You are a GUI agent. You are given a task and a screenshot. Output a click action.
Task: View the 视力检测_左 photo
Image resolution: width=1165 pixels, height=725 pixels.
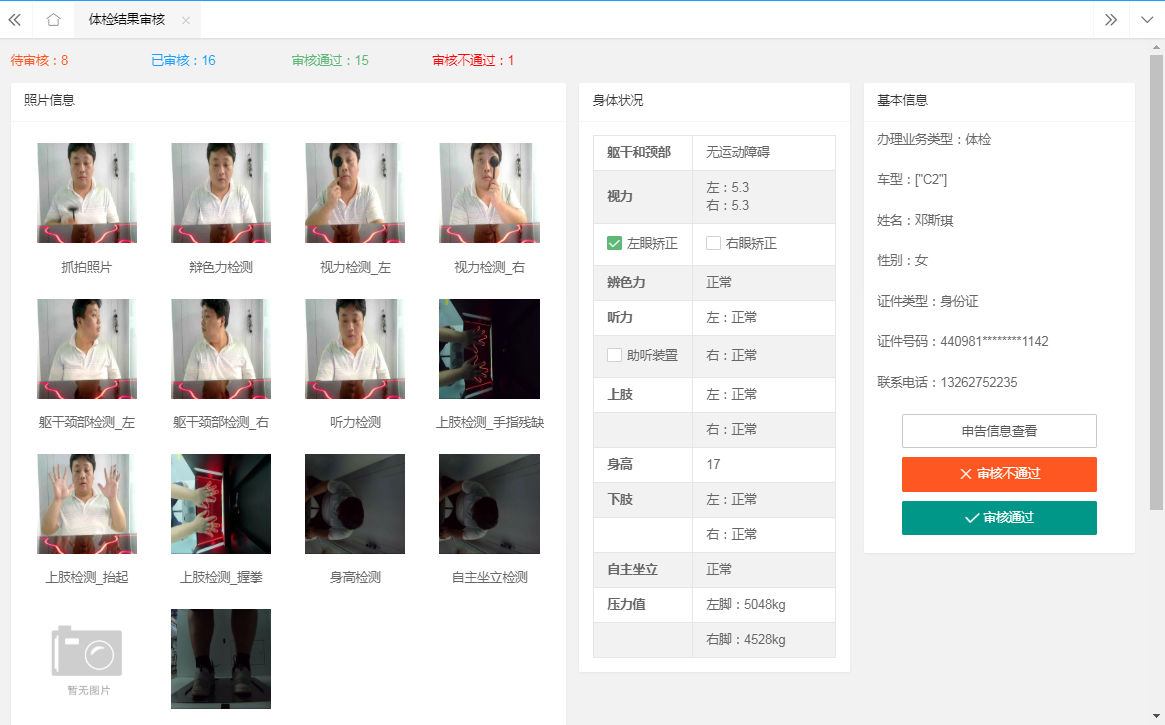pyautogui.click(x=355, y=193)
